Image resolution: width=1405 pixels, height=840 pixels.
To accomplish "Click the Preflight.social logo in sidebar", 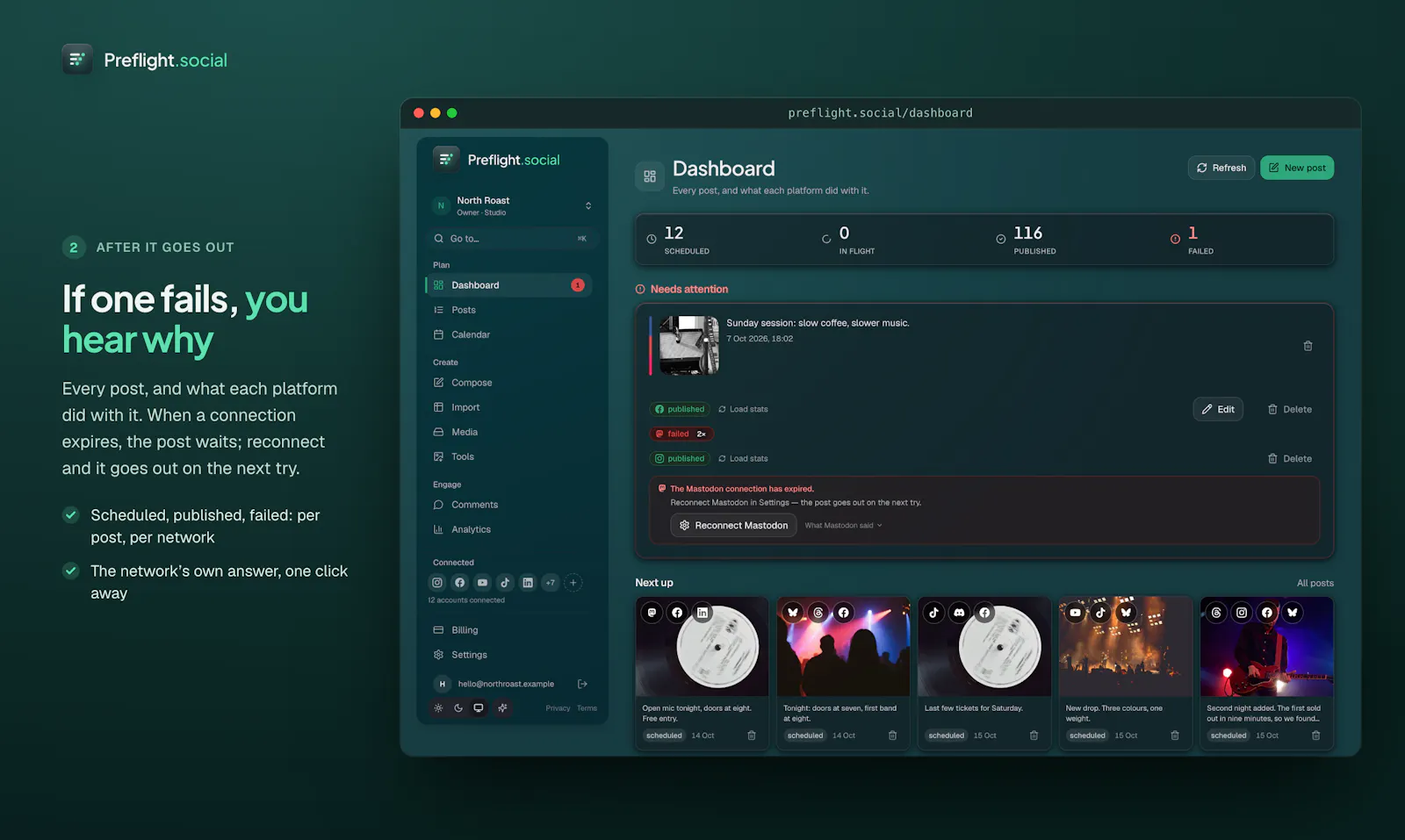I will (497, 160).
